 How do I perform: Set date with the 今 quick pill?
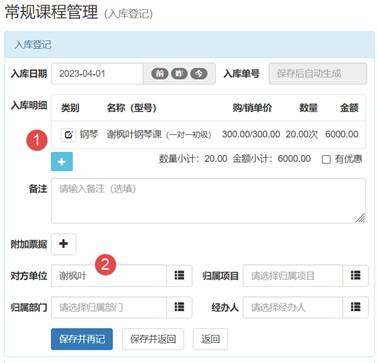[x=199, y=74]
